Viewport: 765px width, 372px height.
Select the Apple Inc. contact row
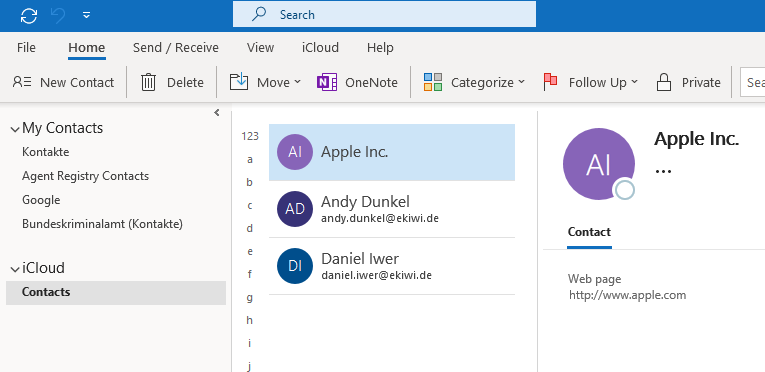[x=392, y=152]
